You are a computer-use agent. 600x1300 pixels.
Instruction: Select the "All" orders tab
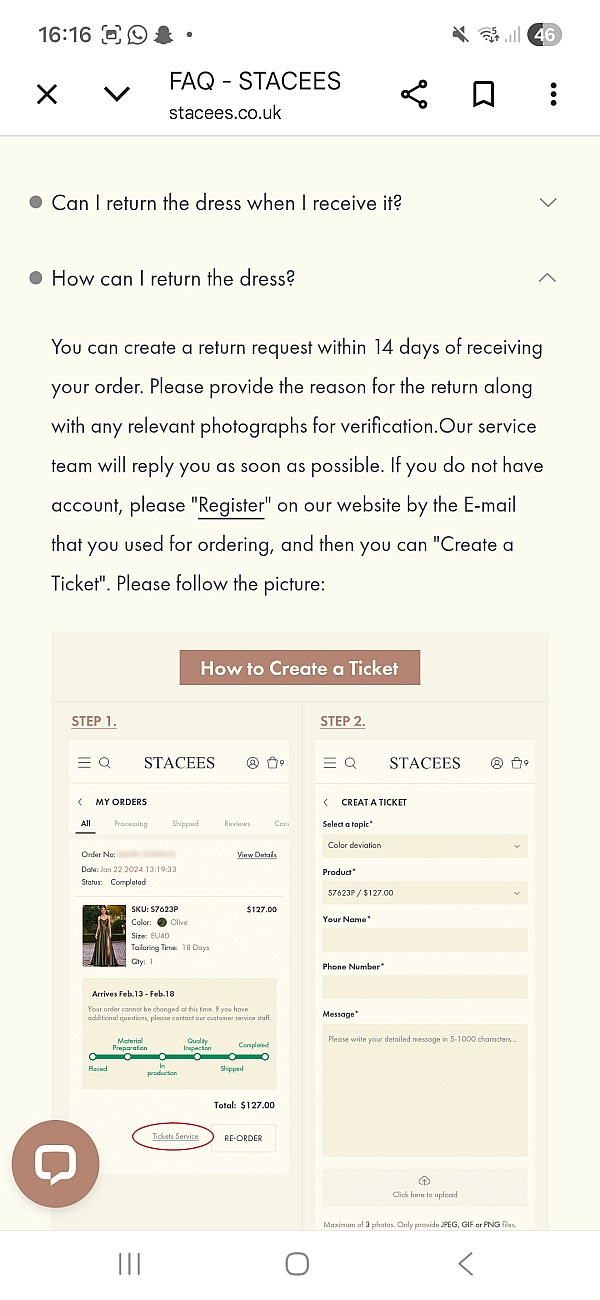coord(86,824)
